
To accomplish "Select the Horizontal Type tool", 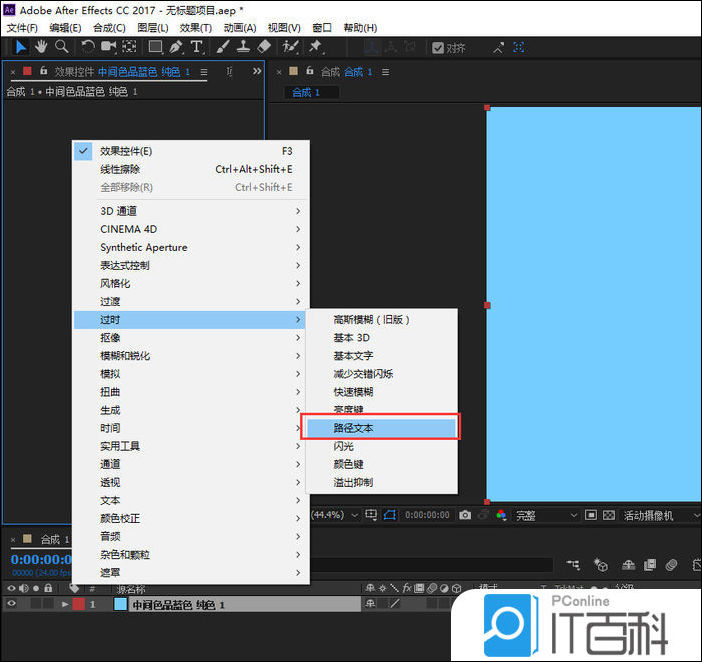I will 196,47.
